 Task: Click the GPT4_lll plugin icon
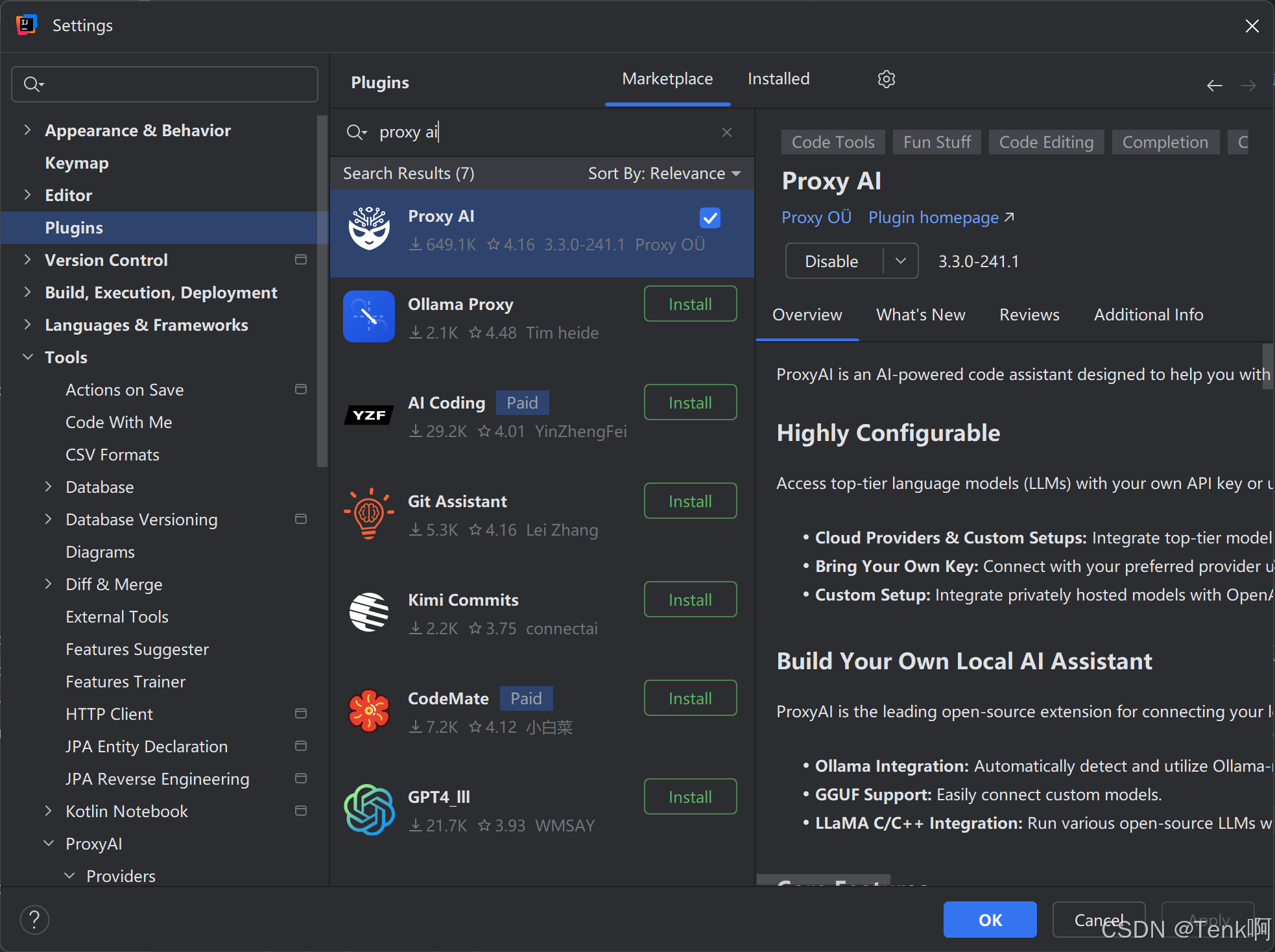369,809
